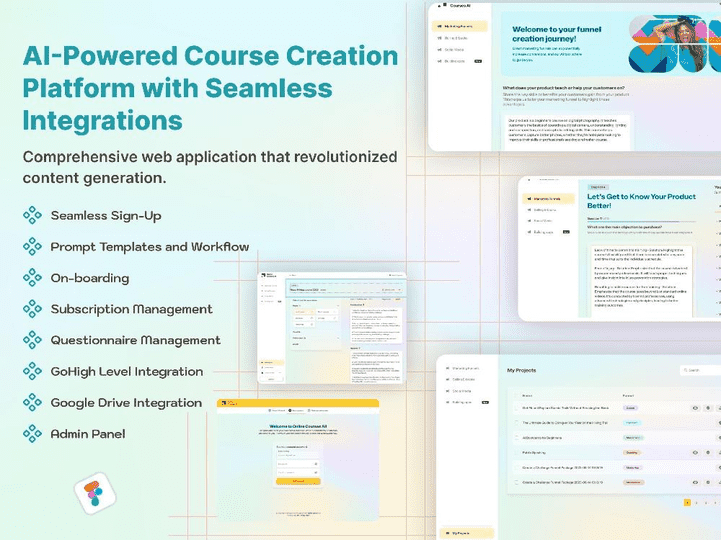721x540 pixels.
Task: Click the first input field on sign-up form
Action: [298, 455]
